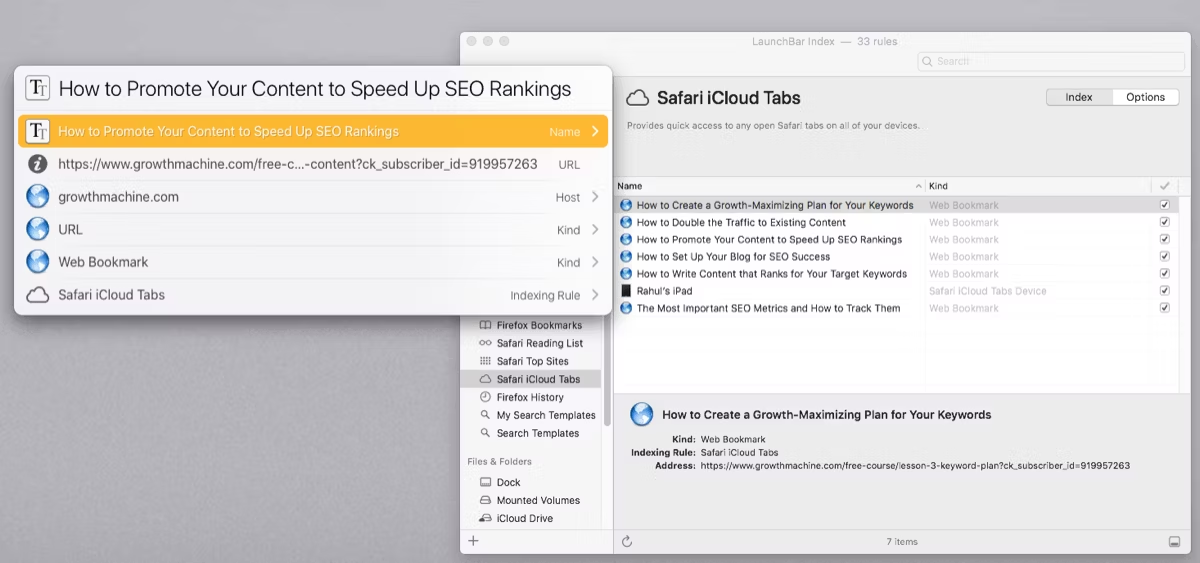Screen dimensions: 1200x563
Task: Select The Most Important SEO Metrics row
Action: pyautogui.click(x=894, y=308)
